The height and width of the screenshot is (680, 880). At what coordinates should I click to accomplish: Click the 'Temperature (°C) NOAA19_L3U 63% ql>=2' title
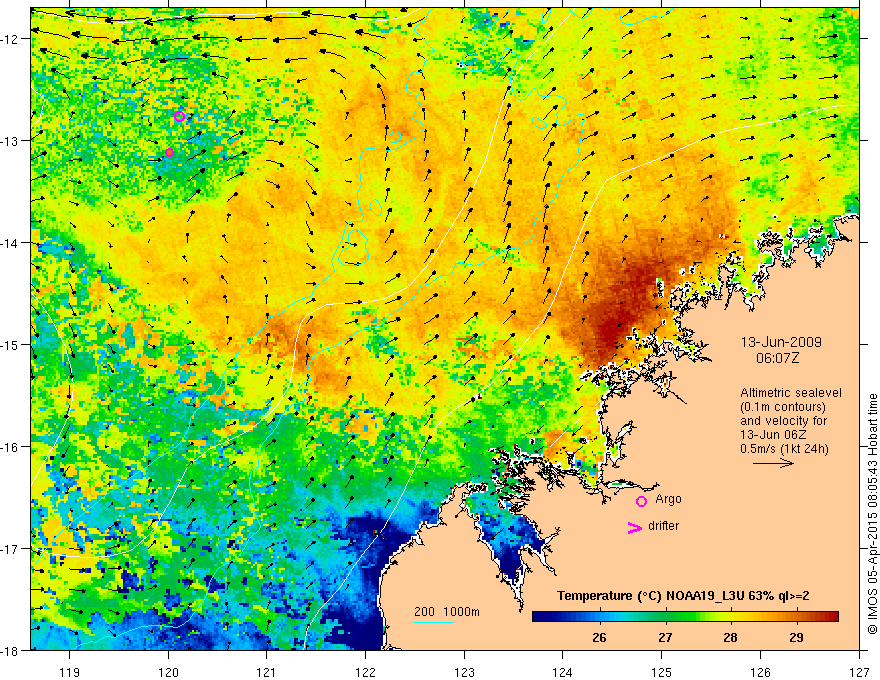click(x=683, y=596)
